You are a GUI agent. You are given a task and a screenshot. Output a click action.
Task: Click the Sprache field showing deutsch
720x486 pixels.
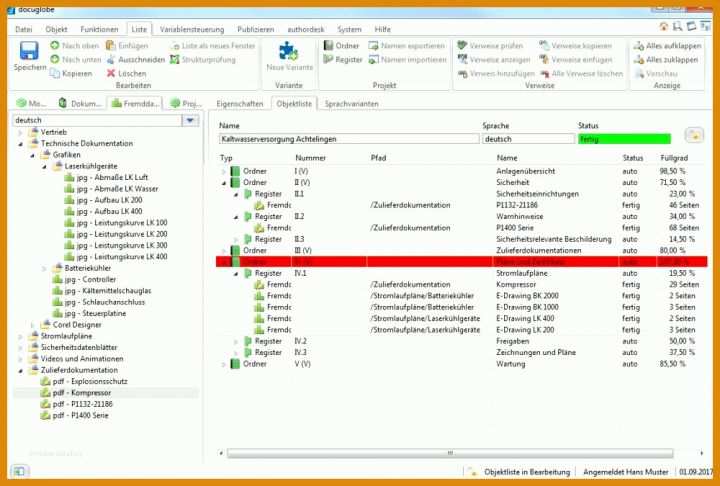click(528, 139)
